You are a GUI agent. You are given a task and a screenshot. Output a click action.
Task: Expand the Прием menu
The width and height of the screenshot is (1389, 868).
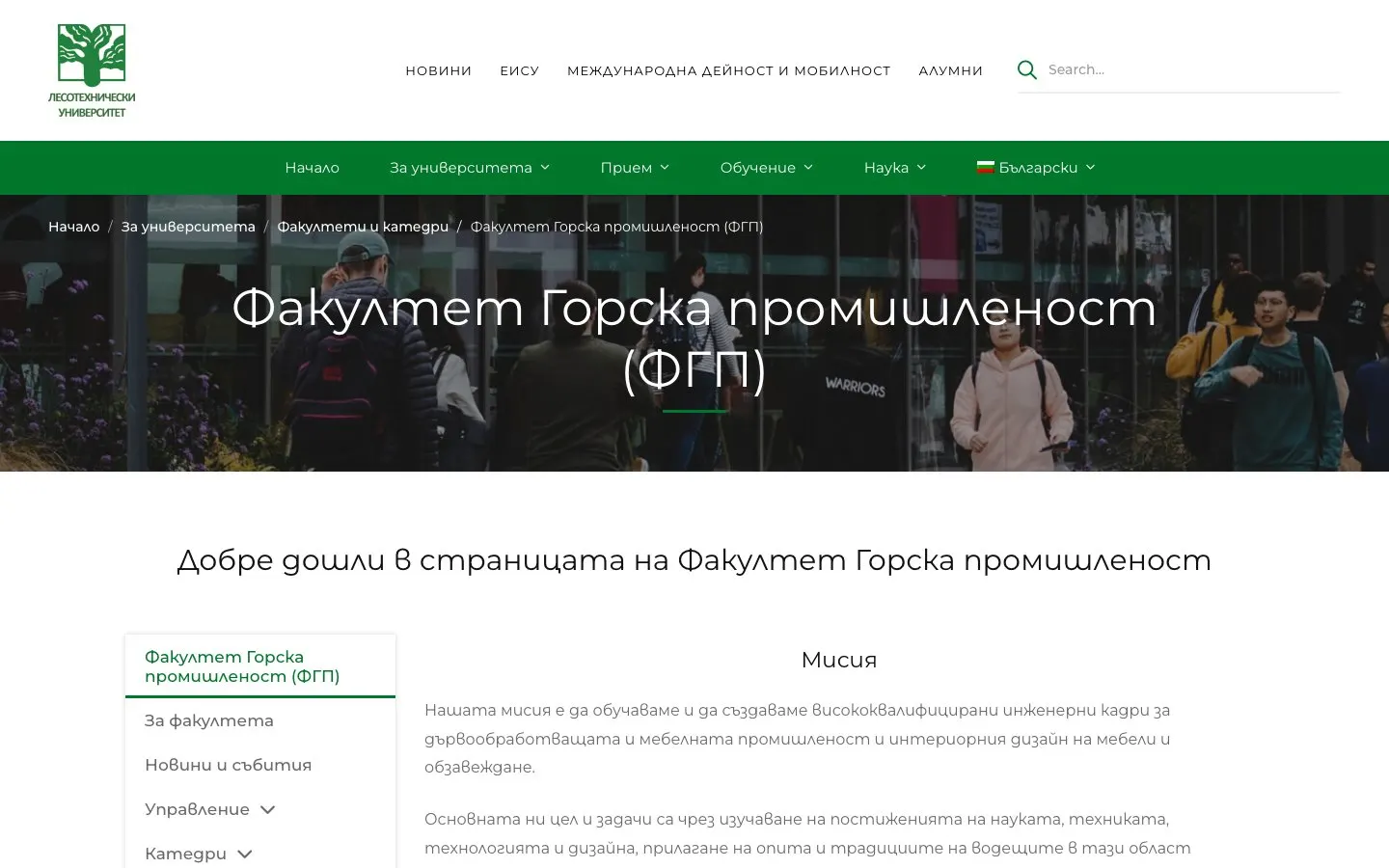coord(635,168)
